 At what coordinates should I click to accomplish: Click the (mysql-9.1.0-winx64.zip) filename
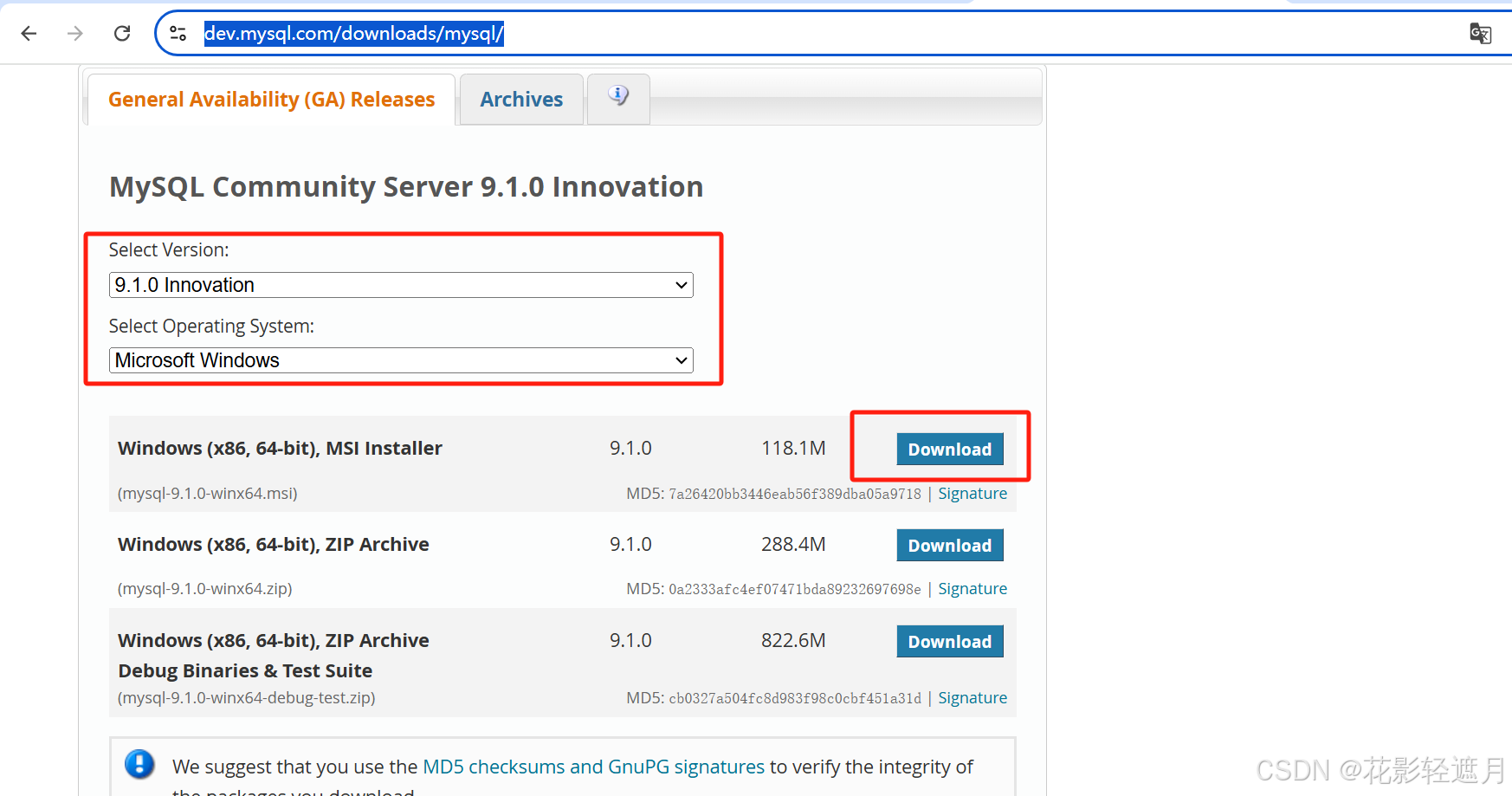(x=204, y=588)
